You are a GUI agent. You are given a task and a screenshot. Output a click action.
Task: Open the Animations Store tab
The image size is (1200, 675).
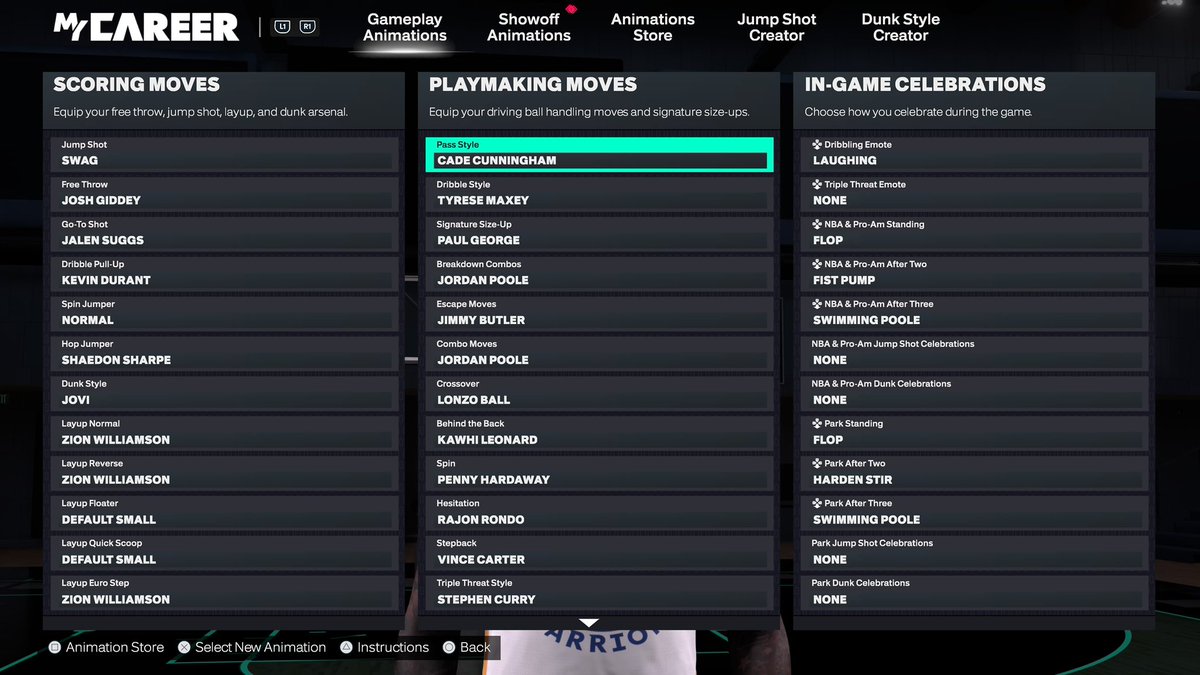click(x=653, y=27)
